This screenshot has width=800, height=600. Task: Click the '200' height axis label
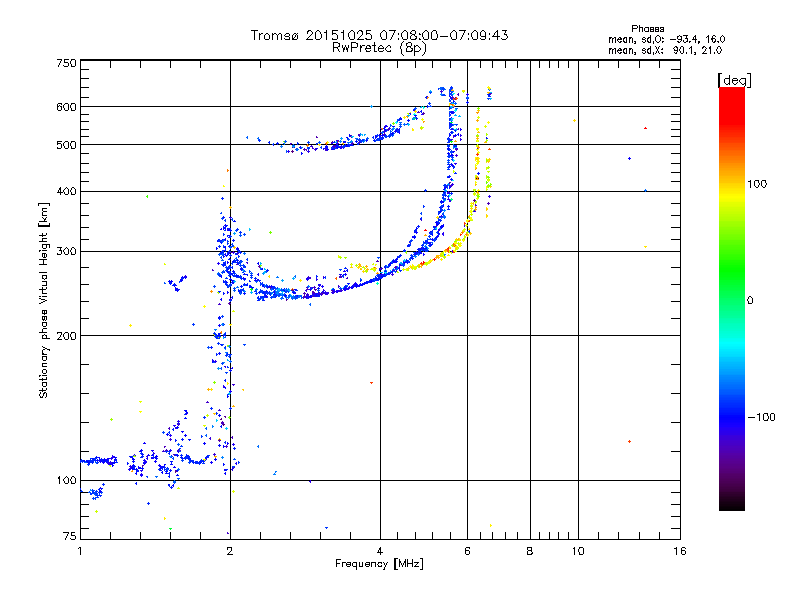coord(66,336)
